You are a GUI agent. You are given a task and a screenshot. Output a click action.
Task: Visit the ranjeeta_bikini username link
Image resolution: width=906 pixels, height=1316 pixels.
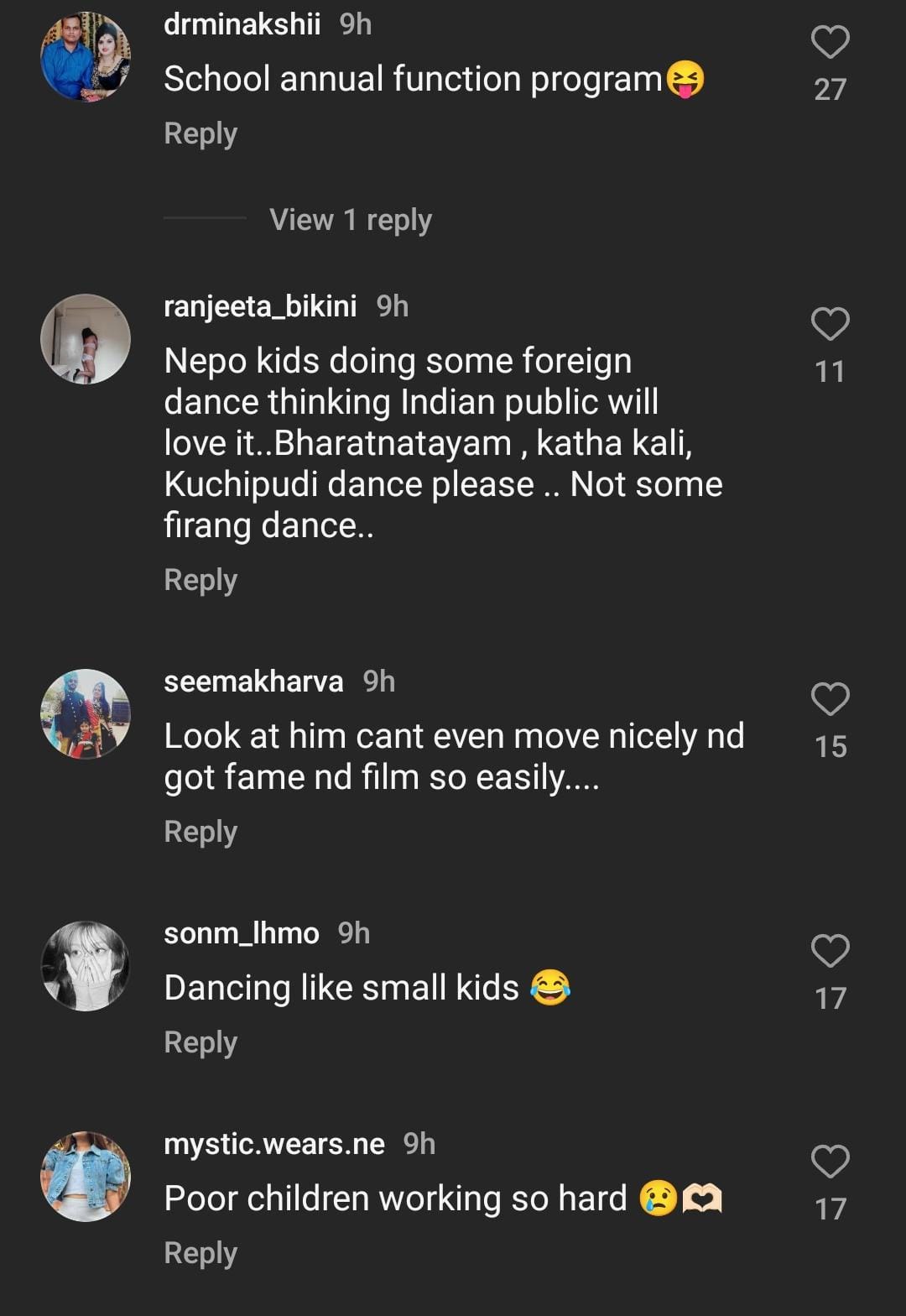pyautogui.click(x=260, y=306)
